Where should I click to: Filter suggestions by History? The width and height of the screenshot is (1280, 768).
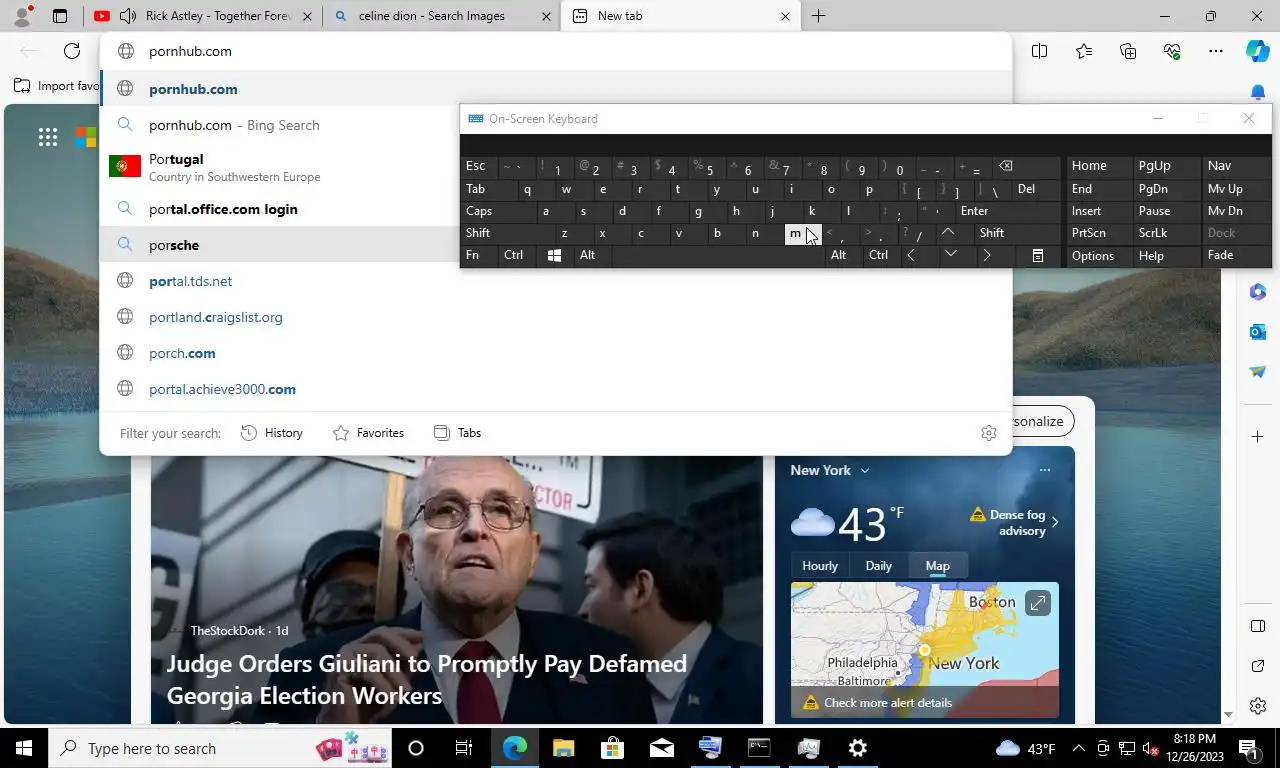point(272,433)
